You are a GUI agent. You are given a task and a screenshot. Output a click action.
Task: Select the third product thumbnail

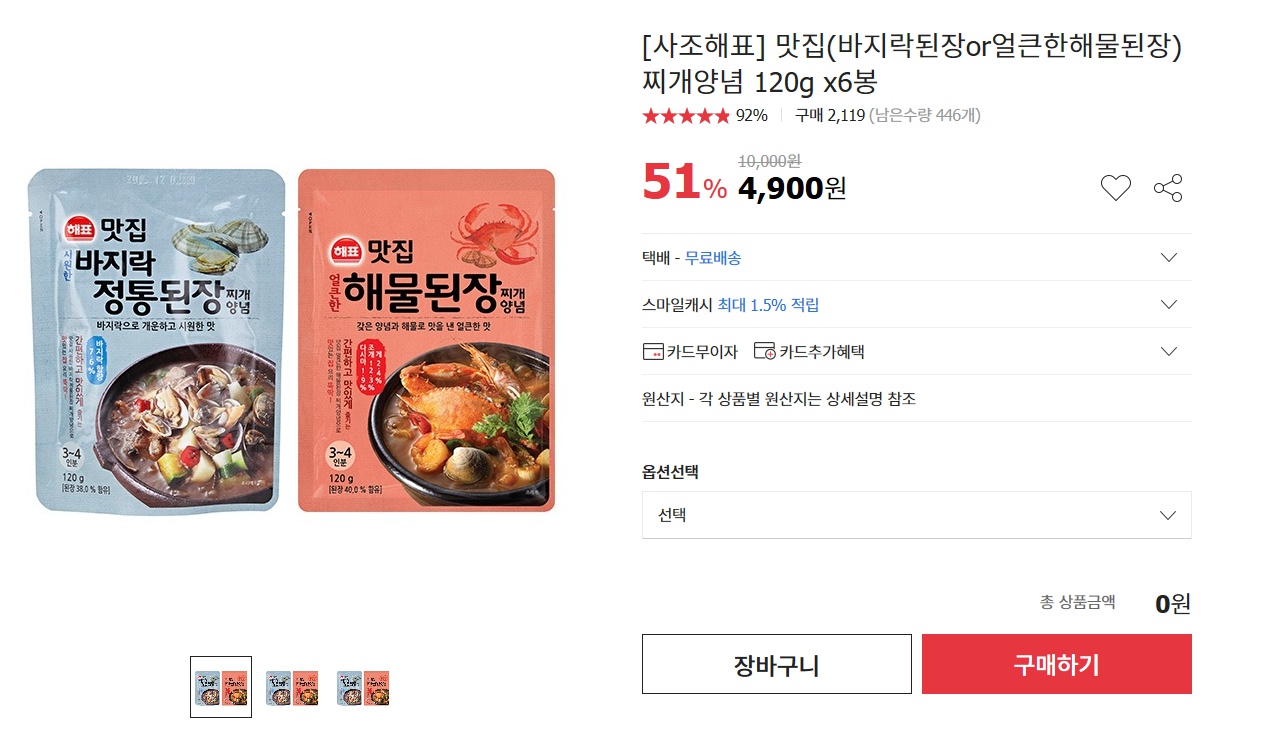(363, 687)
